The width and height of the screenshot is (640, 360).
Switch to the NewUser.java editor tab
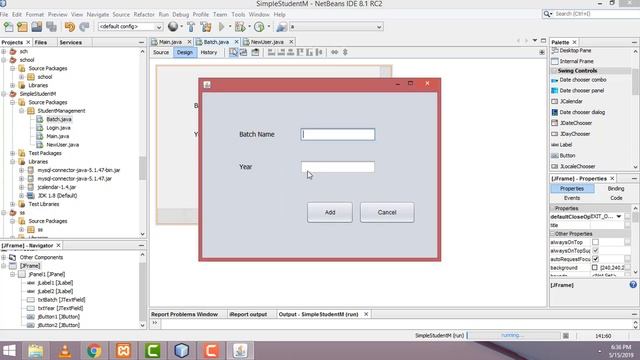pyautogui.click(x=267, y=42)
